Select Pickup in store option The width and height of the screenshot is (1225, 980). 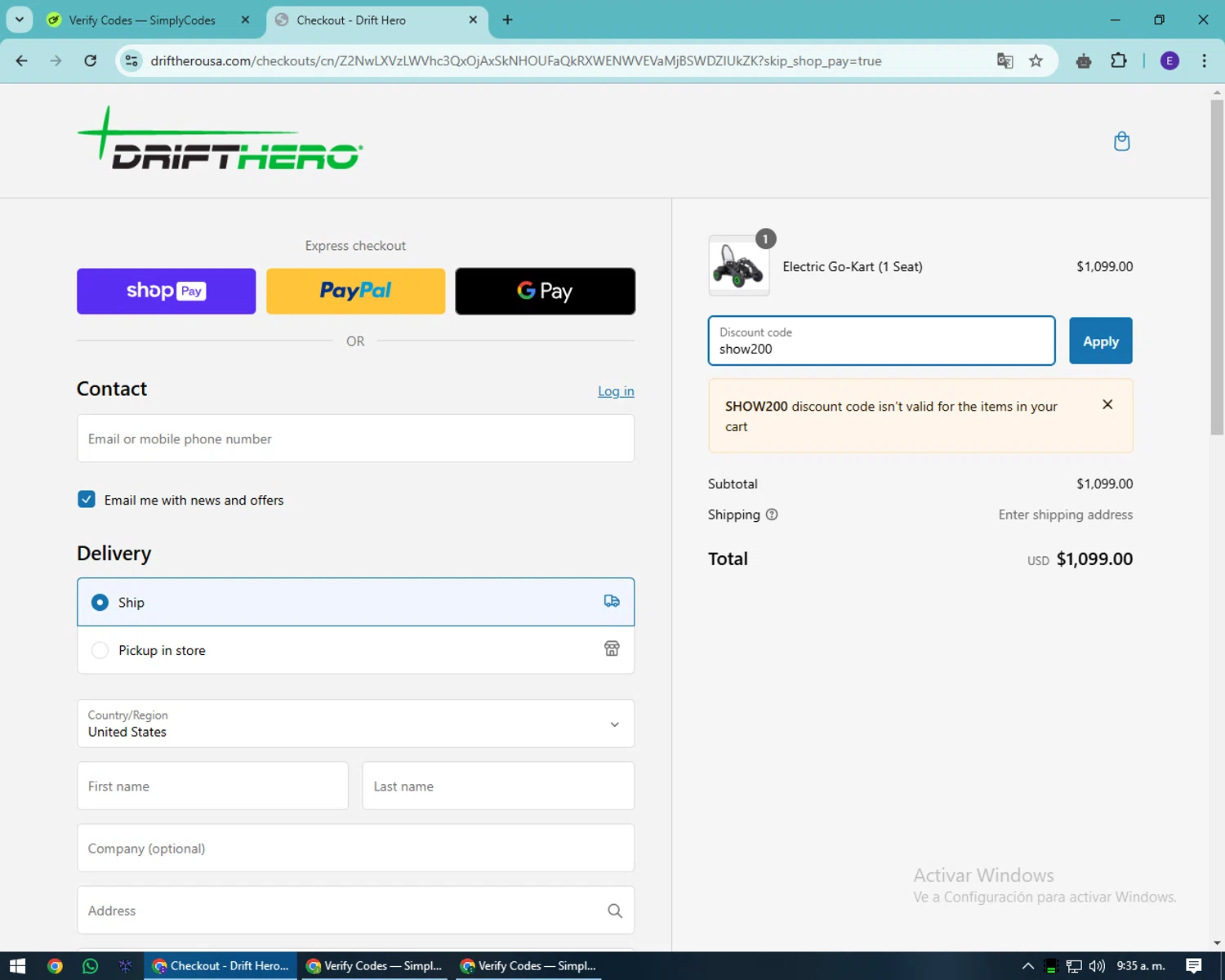[x=355, y=650]
